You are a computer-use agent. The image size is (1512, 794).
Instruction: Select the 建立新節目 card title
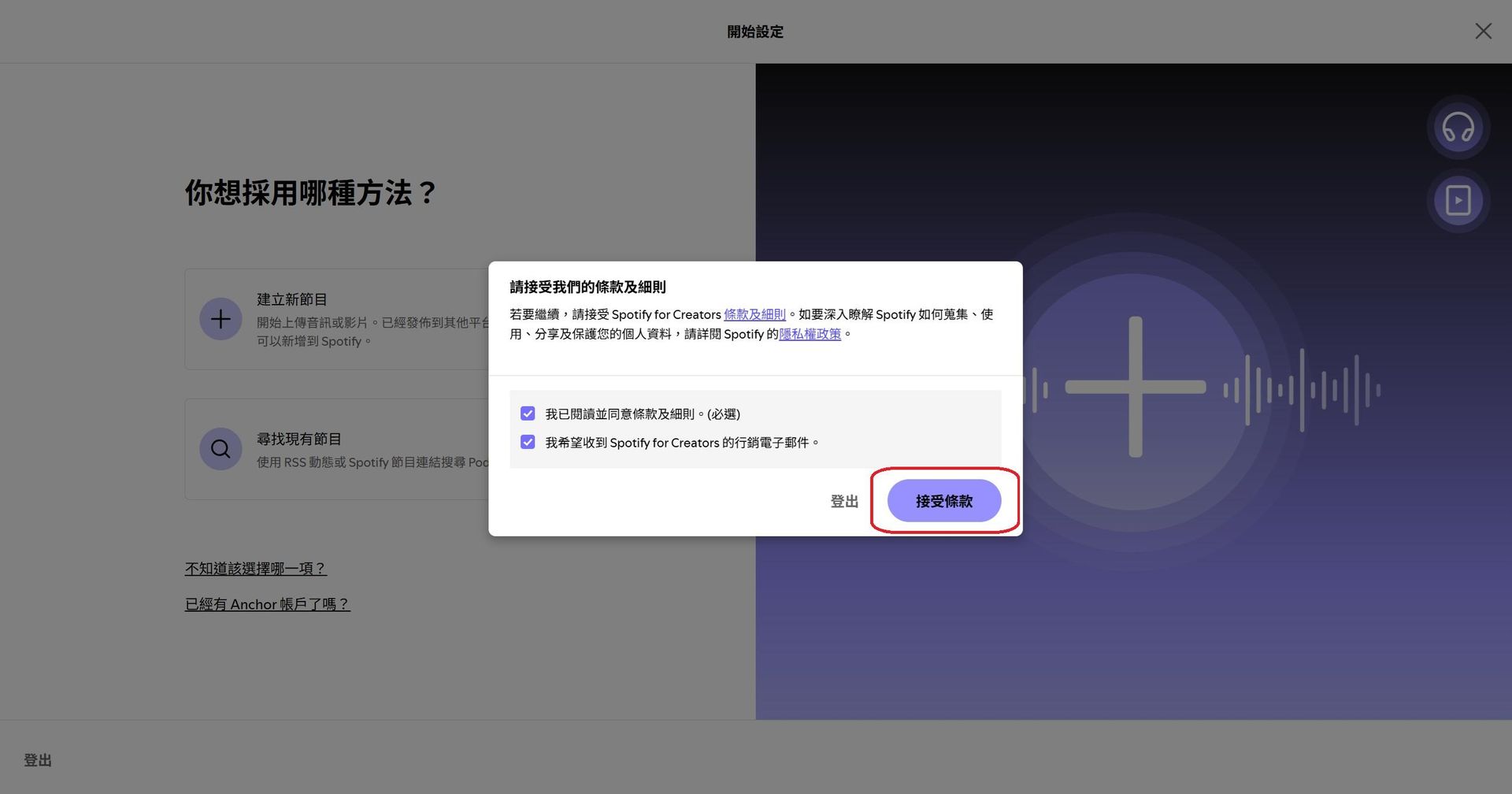tap(292, 299)
